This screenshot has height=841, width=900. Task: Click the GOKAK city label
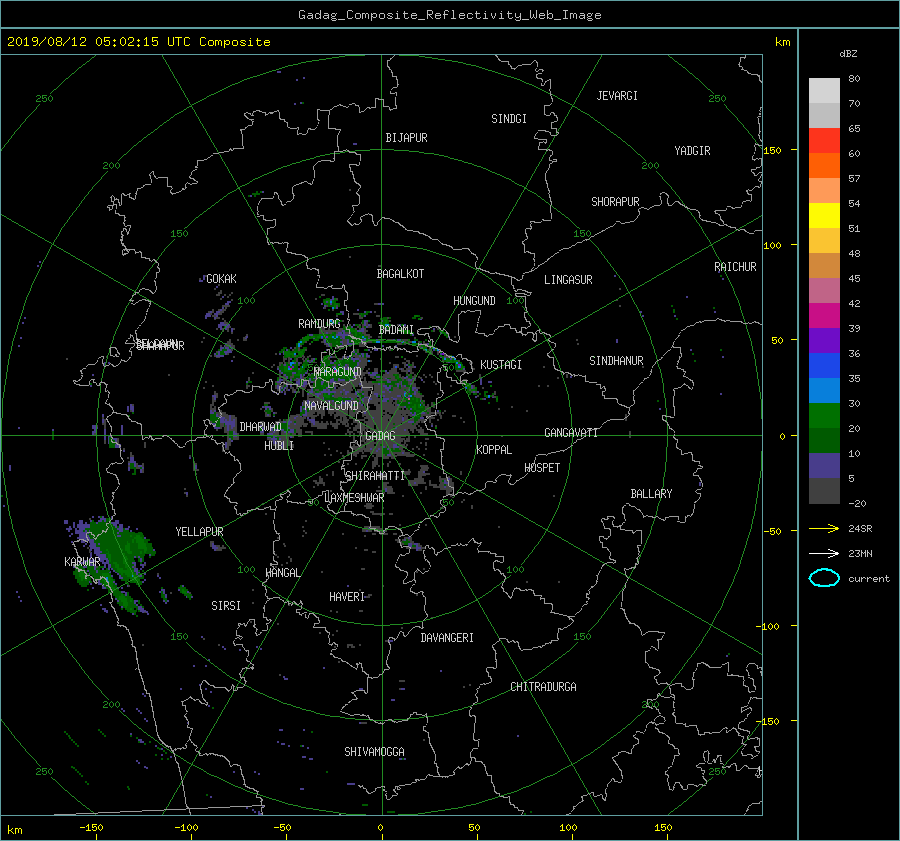pyautogui.click(x=221, y=279)
